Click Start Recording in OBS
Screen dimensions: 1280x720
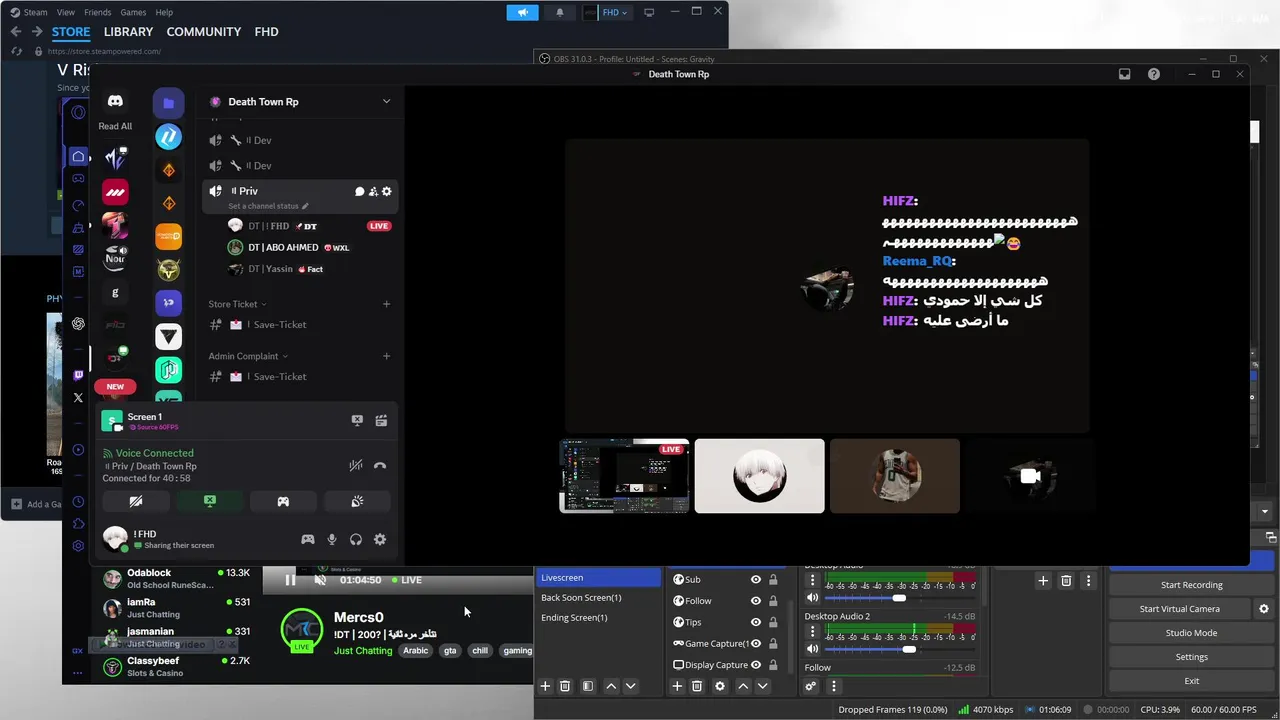[1191, 585]
